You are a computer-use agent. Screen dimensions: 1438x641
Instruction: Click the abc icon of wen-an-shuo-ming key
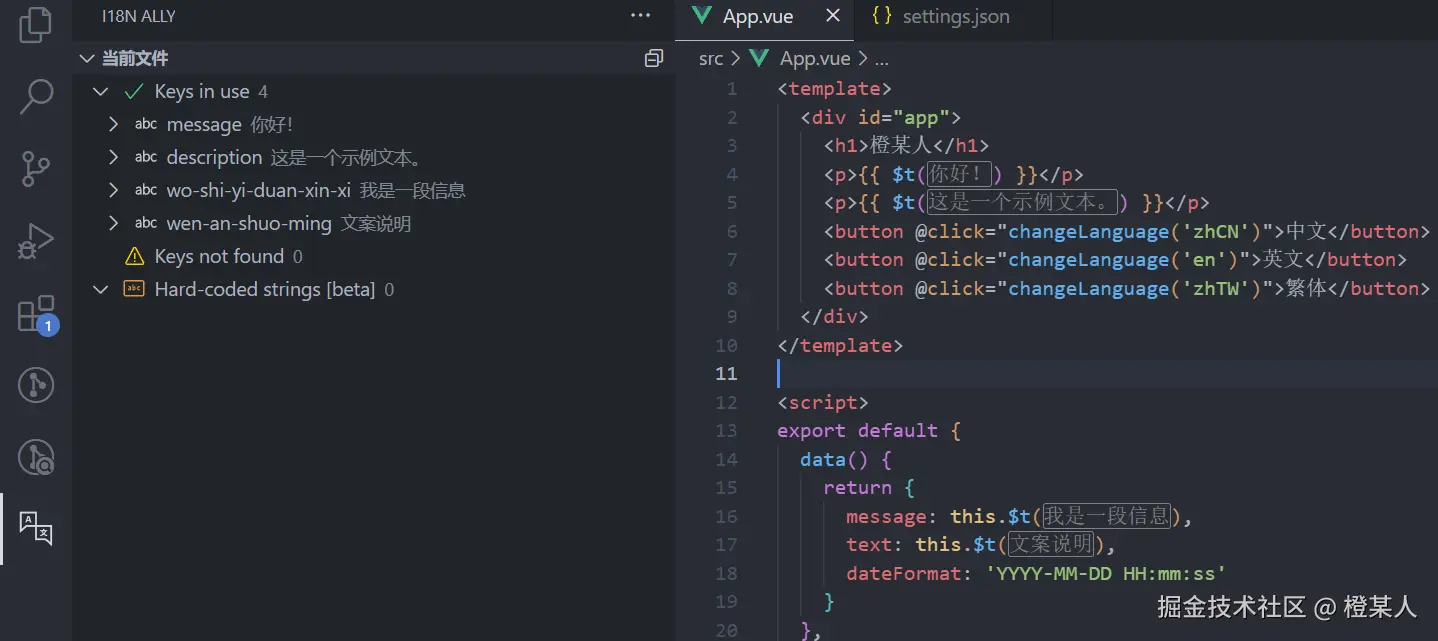tap(146, 223)
